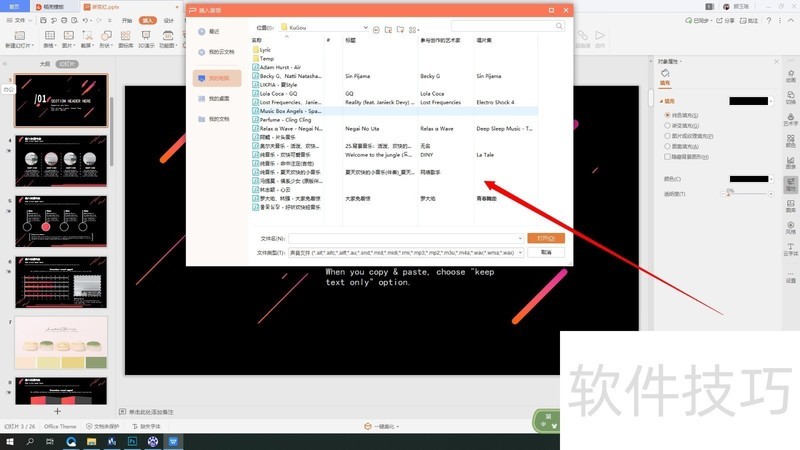Select the Gradient Fill radio button

(x=667, y=126)
